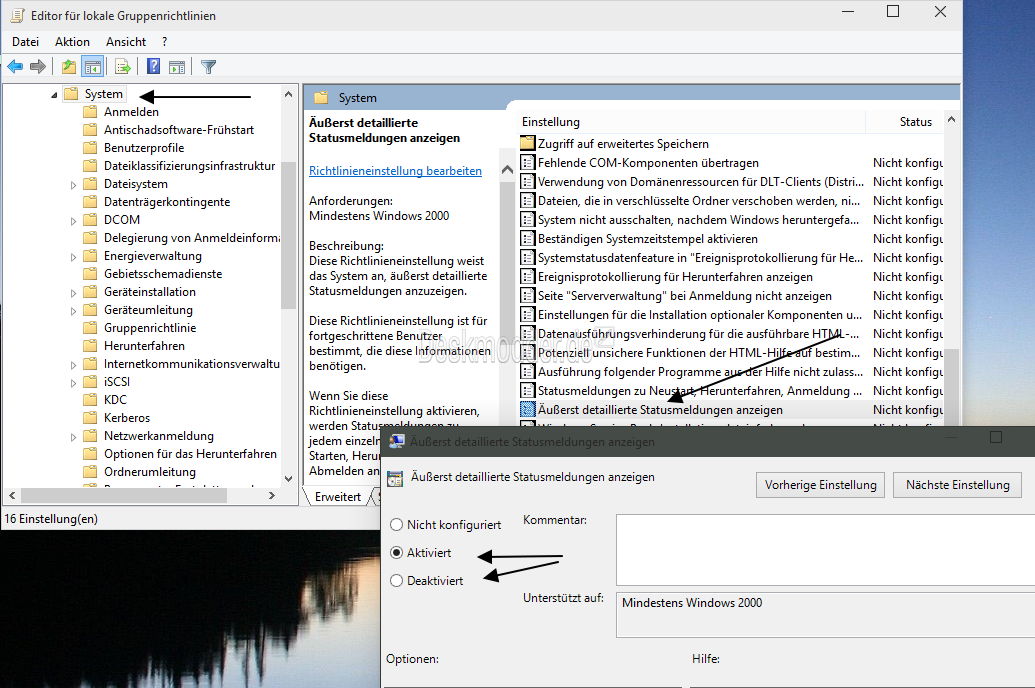Go back with the blue arrow
The image size is (1035, 688).
15,67
